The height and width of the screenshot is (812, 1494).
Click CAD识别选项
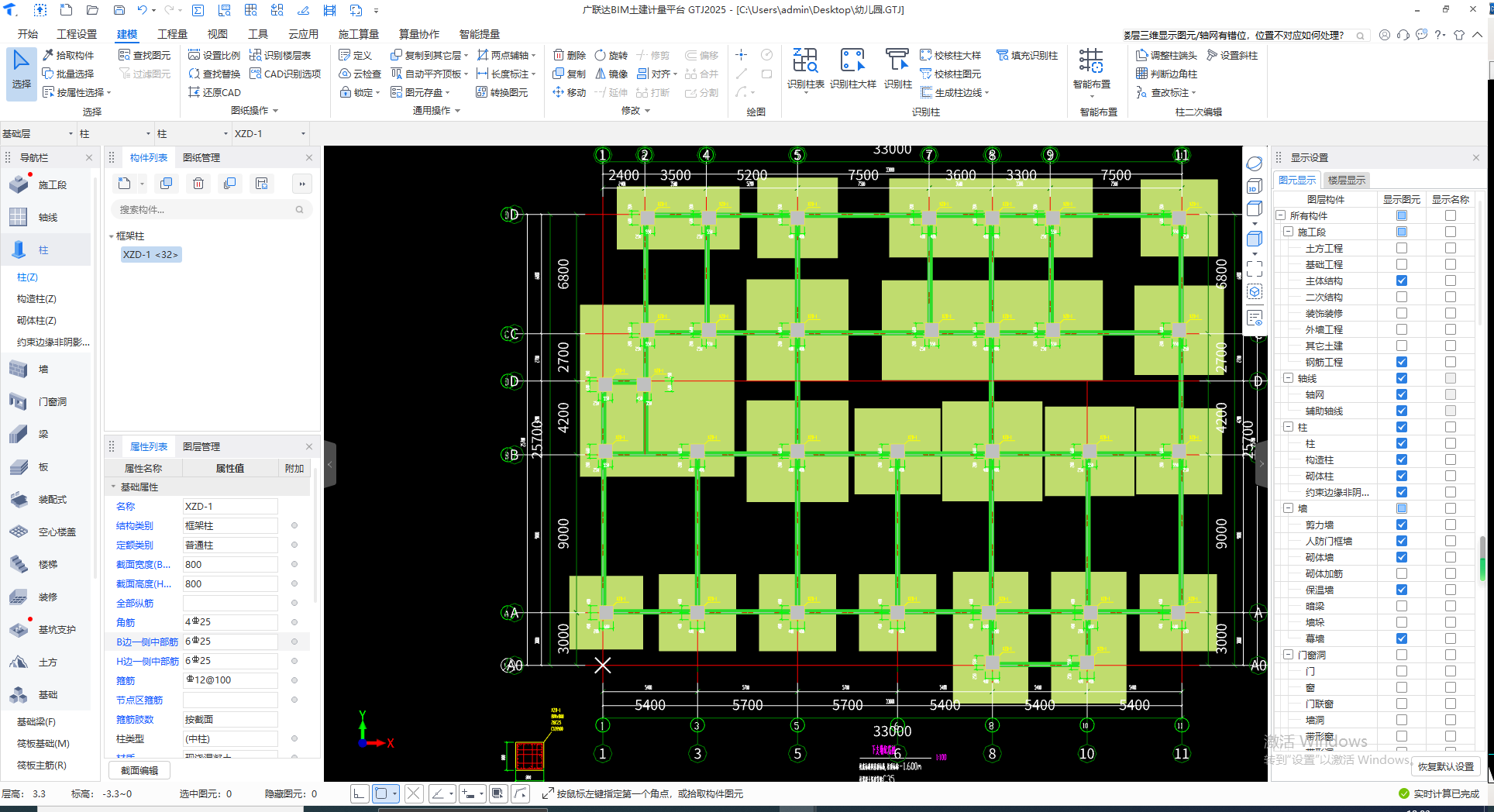285,74
